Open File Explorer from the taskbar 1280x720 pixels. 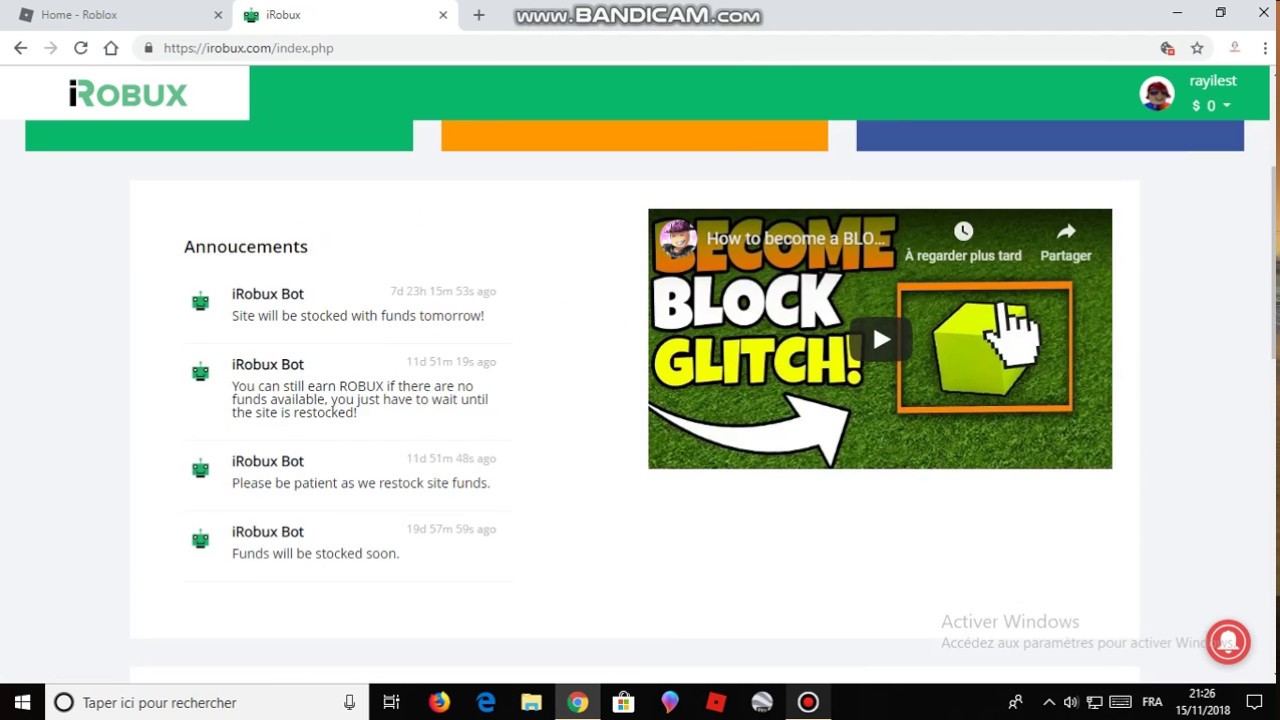point(531,702)
